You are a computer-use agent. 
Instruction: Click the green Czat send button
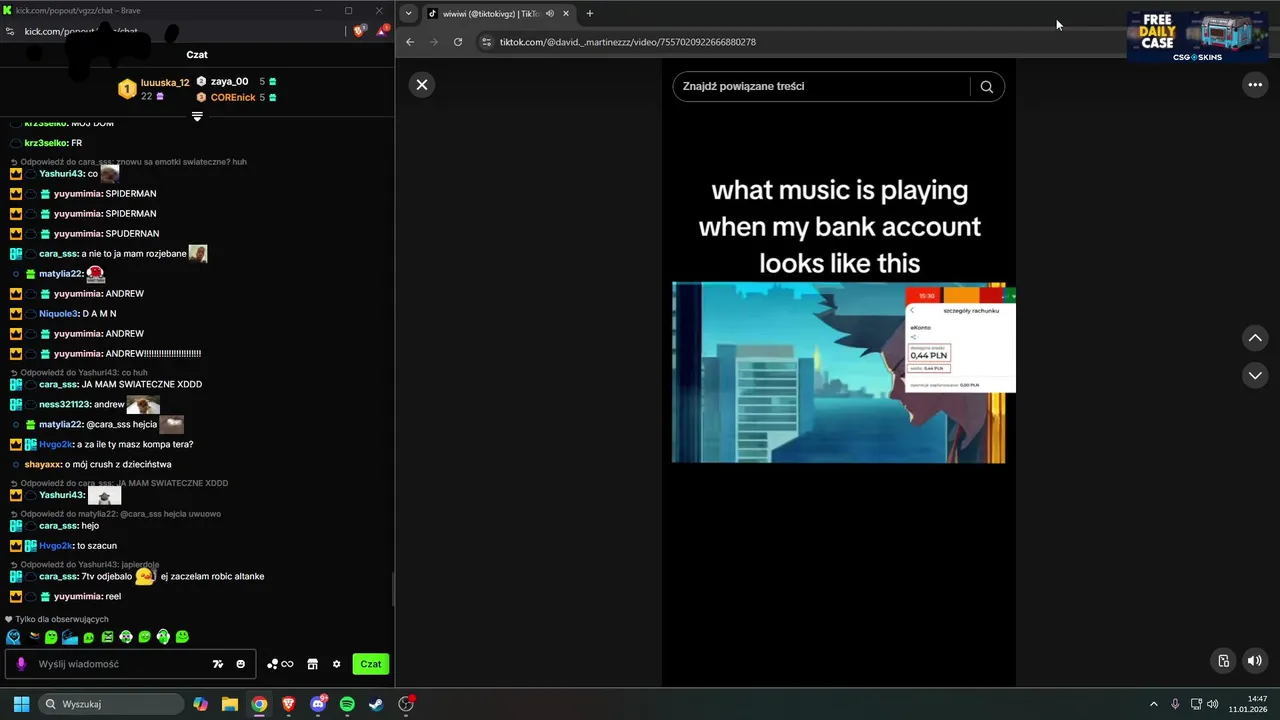point(371,664)
